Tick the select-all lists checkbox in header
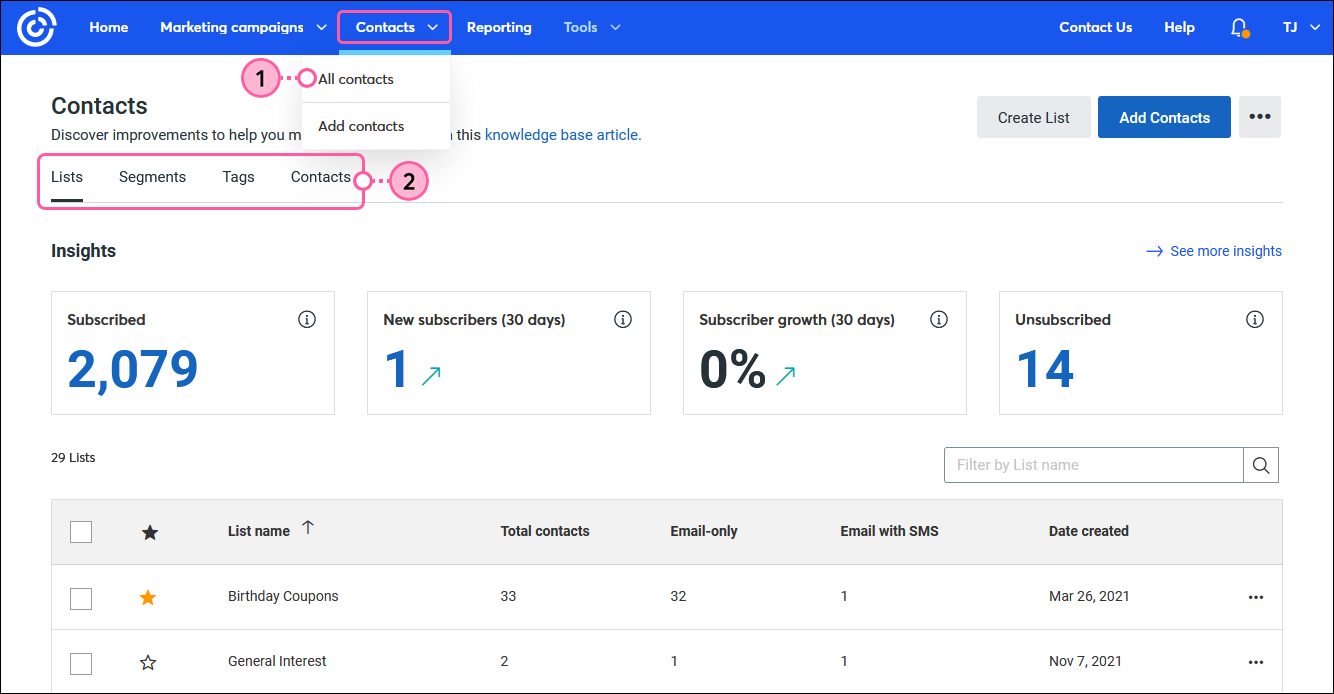 (x=81, y=532)
